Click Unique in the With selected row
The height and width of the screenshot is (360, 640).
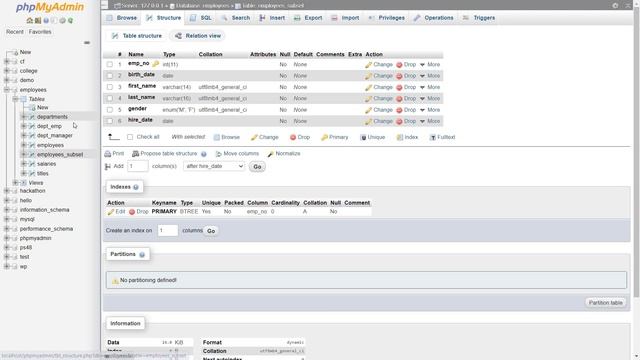point(373,137)
